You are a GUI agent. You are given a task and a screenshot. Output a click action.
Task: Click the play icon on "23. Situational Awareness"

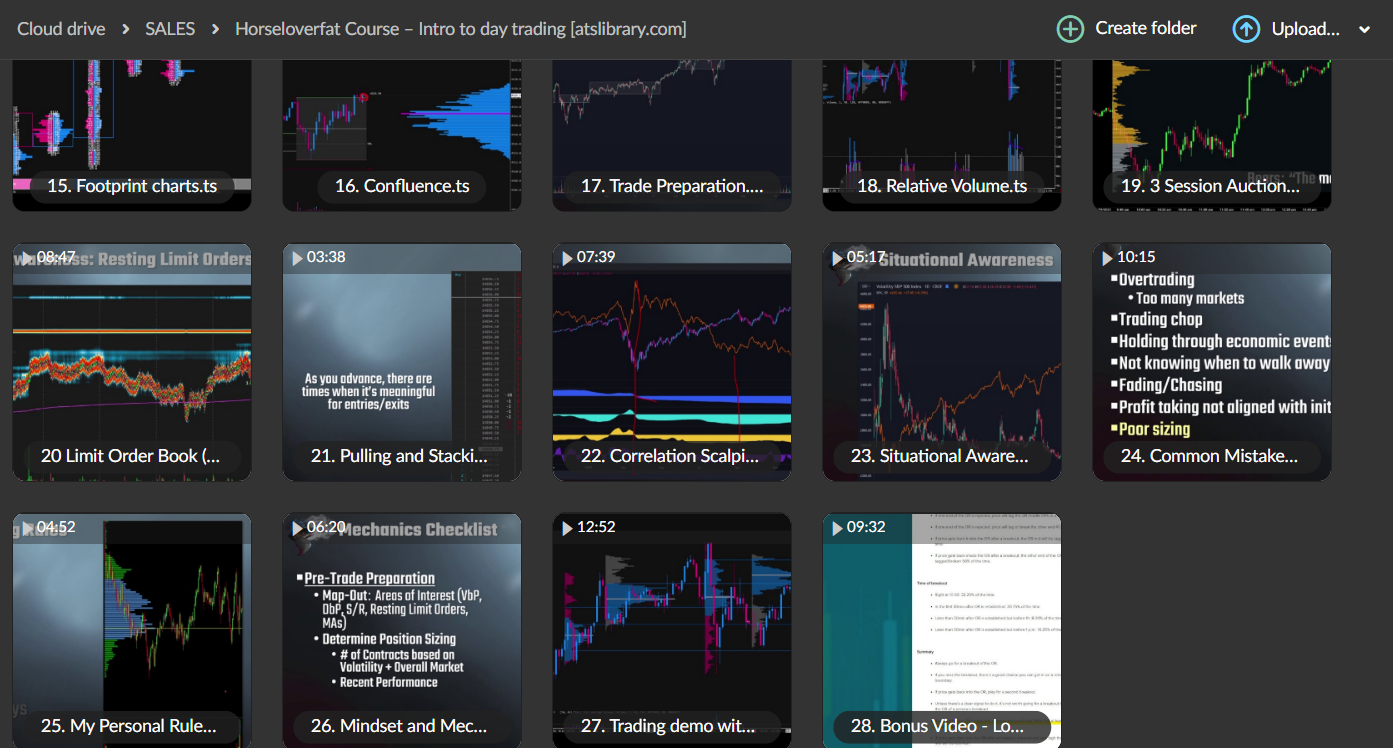[x=837, y=256]
